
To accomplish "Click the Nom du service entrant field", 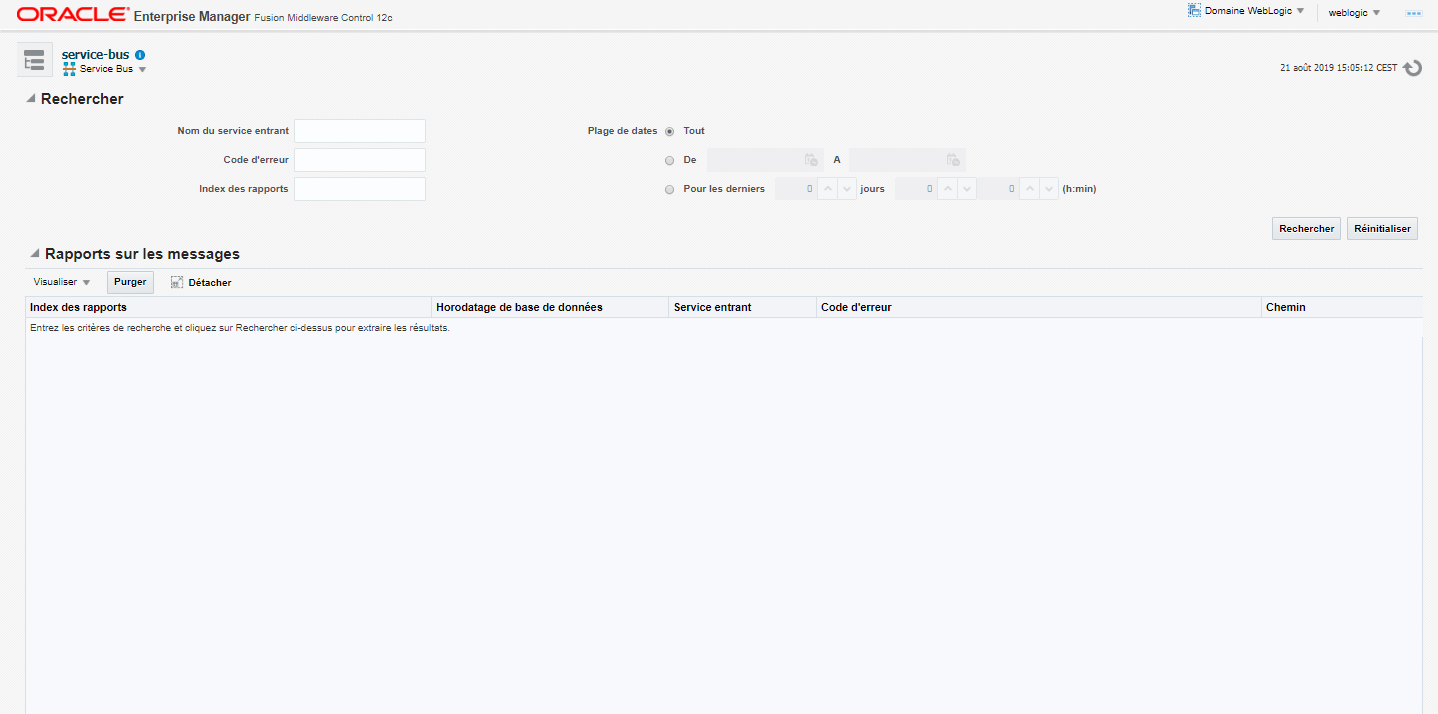I will pyautogui.click(x=360, y=131).
